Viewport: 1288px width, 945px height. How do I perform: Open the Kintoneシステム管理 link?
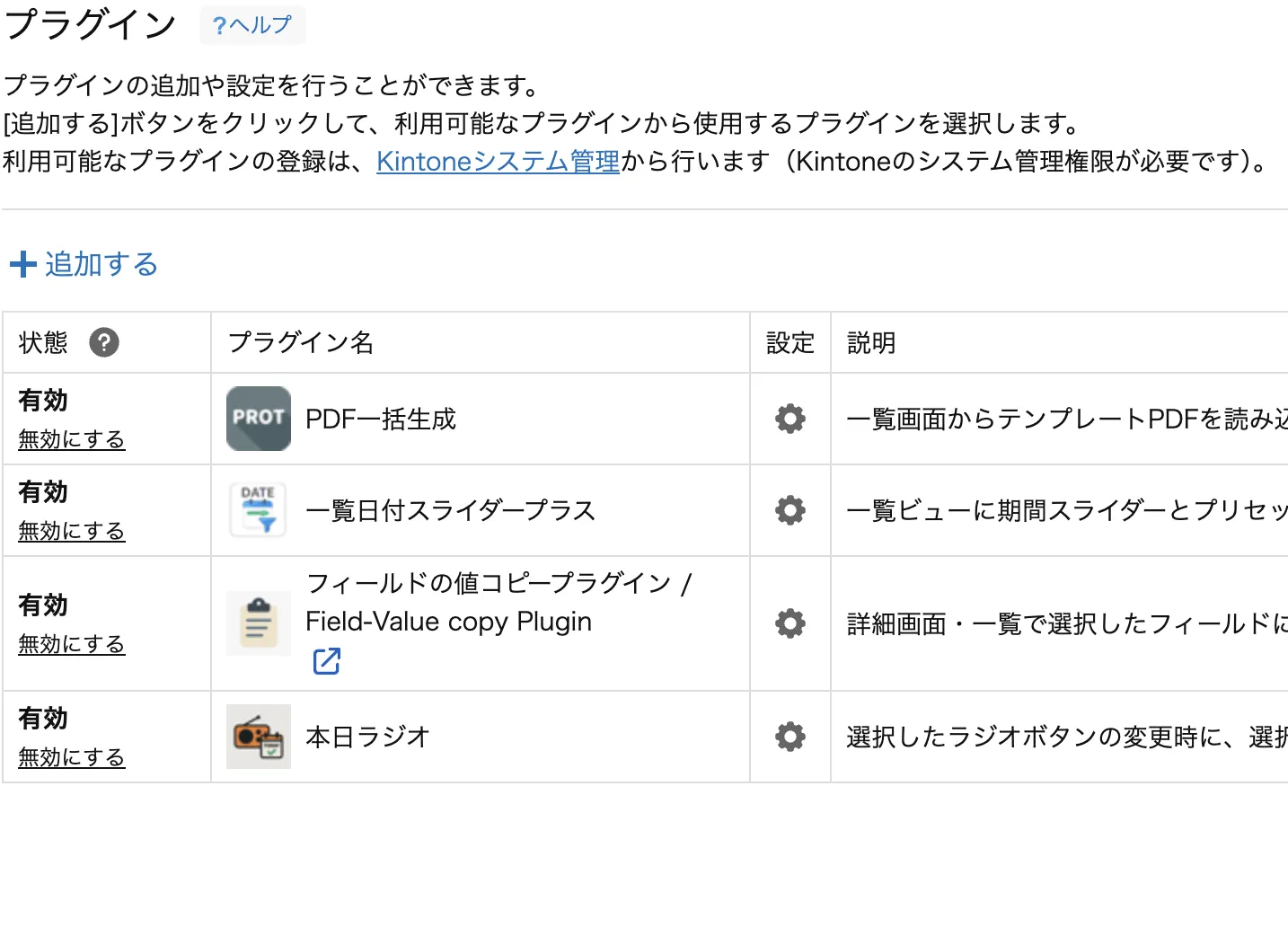click(x=497, y=162)
